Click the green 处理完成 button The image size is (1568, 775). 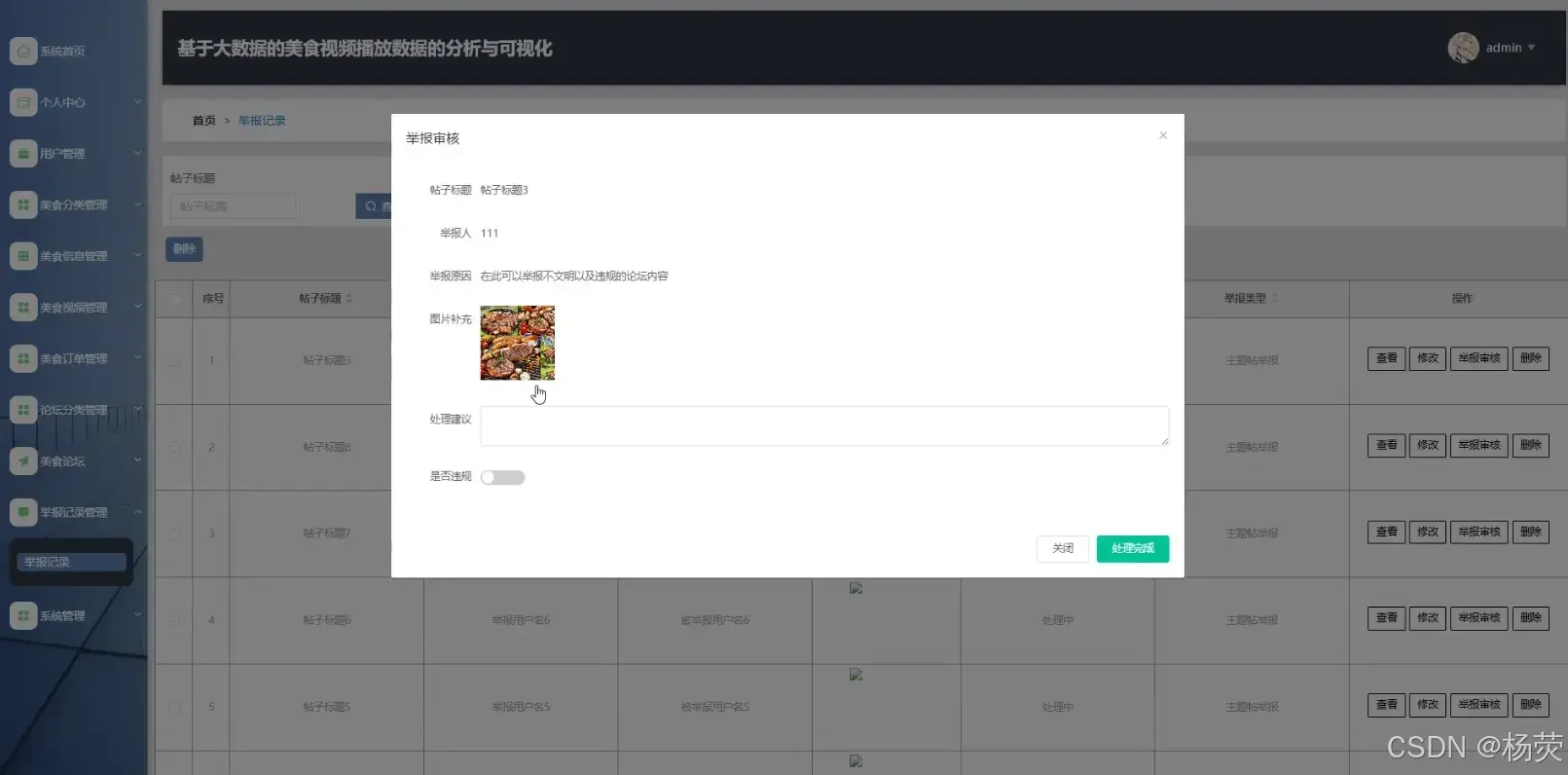point(1133,548)
